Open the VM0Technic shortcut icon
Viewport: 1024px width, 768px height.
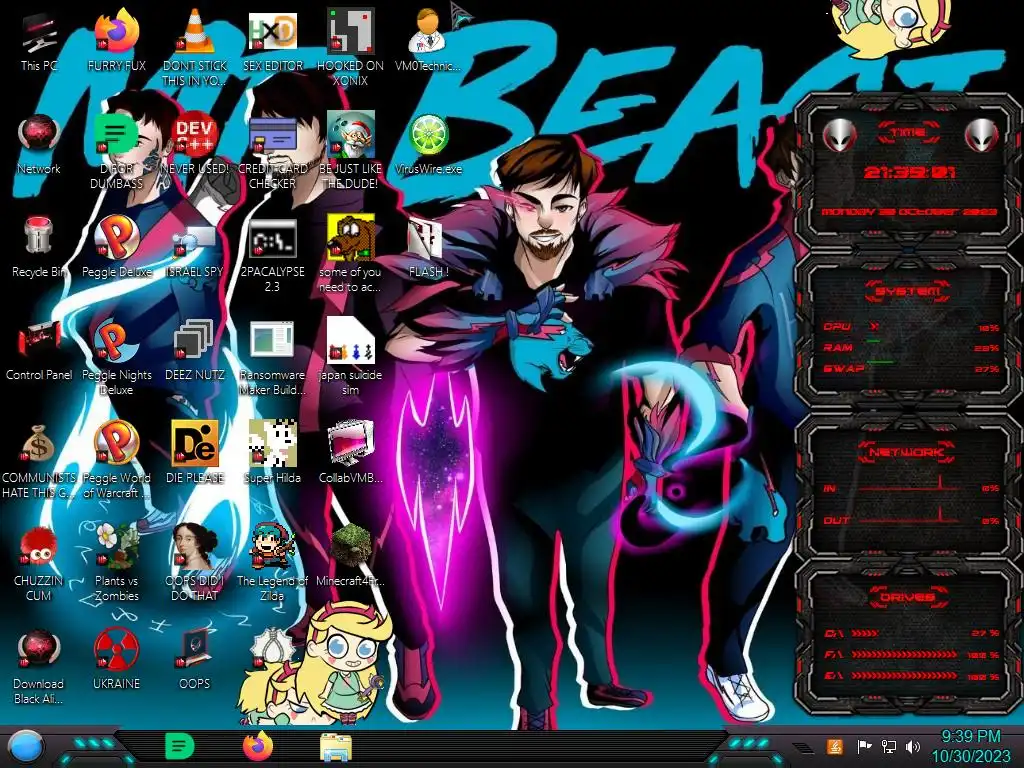[x=428, y=31]
